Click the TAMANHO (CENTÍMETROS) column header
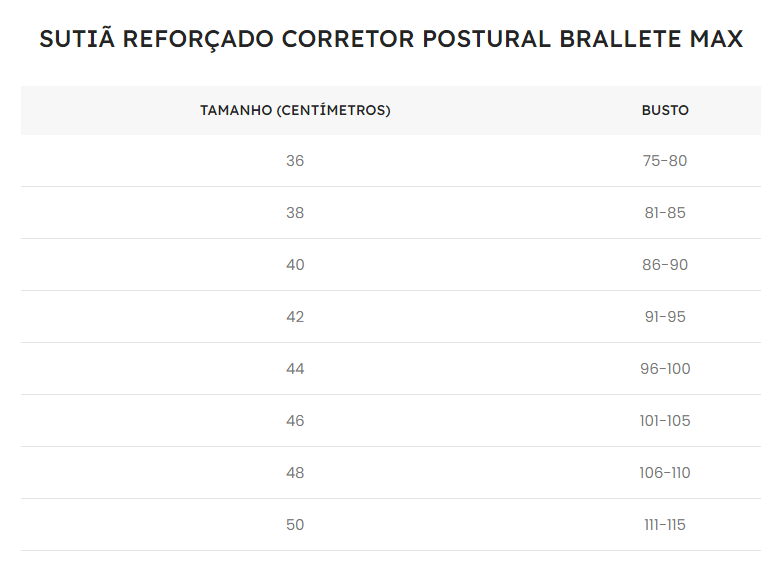782x573 pixels. [295, 111]
